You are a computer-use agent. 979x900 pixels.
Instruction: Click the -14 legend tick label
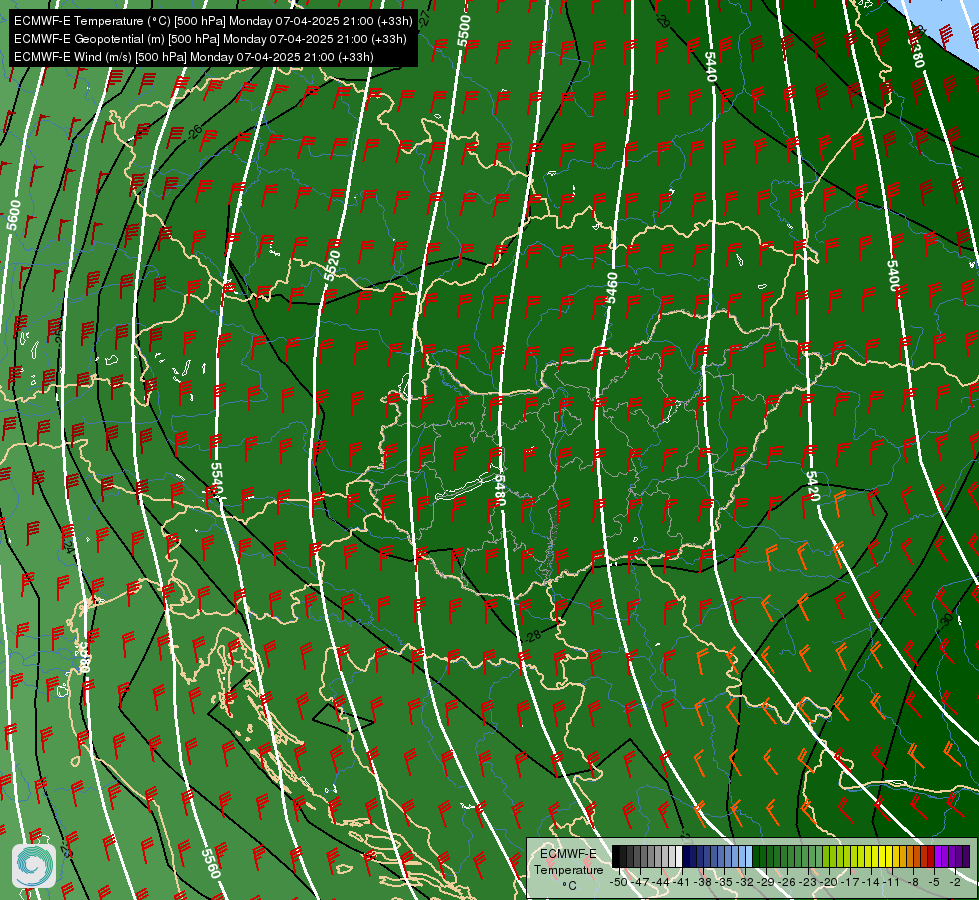[x=872, y=882]
